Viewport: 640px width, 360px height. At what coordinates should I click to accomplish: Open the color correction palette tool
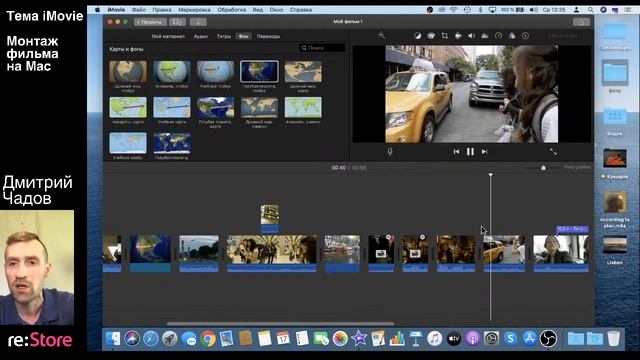pos(431,36)
